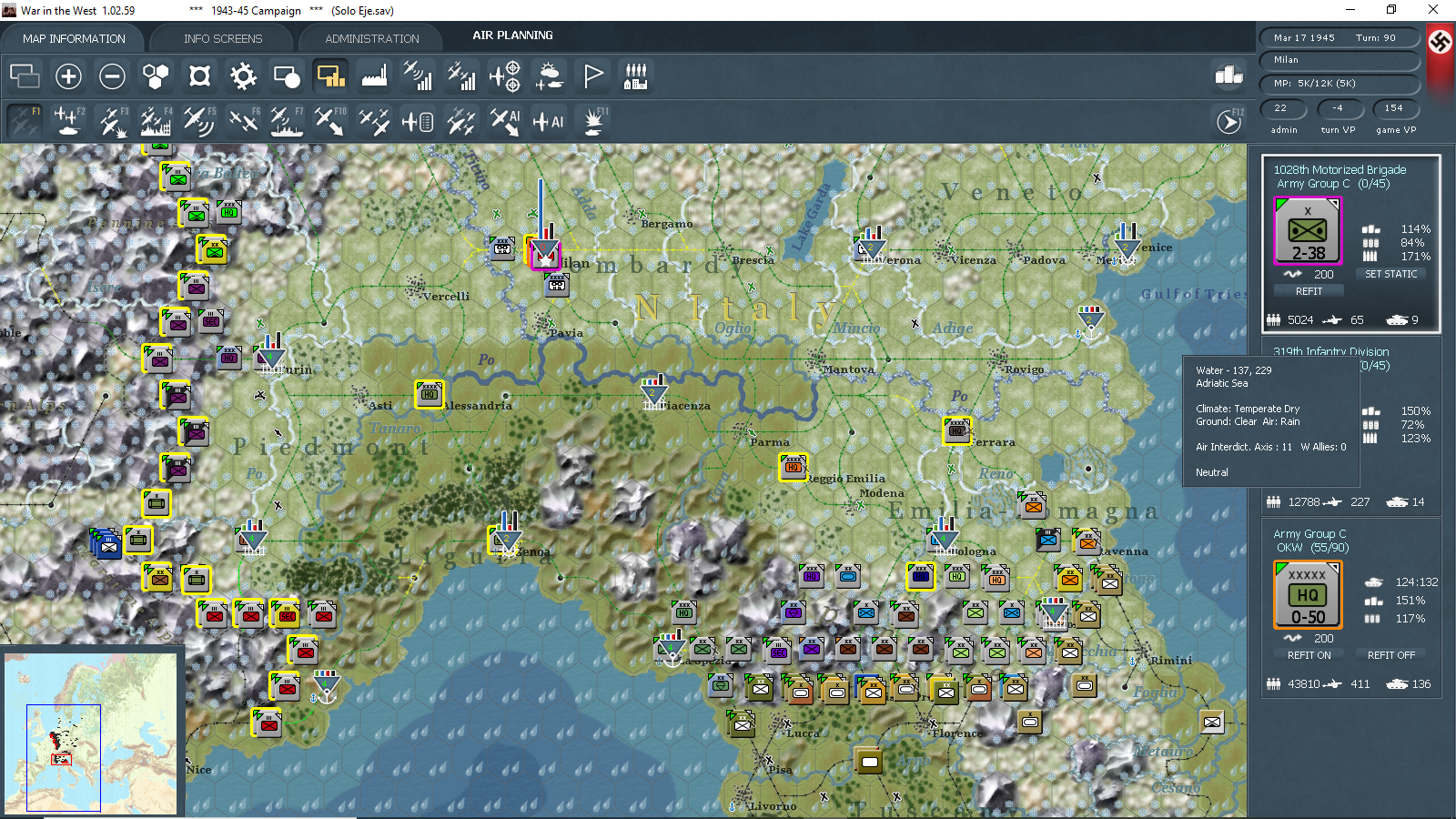Click the F12 end turn arrow

(1229, 120)
